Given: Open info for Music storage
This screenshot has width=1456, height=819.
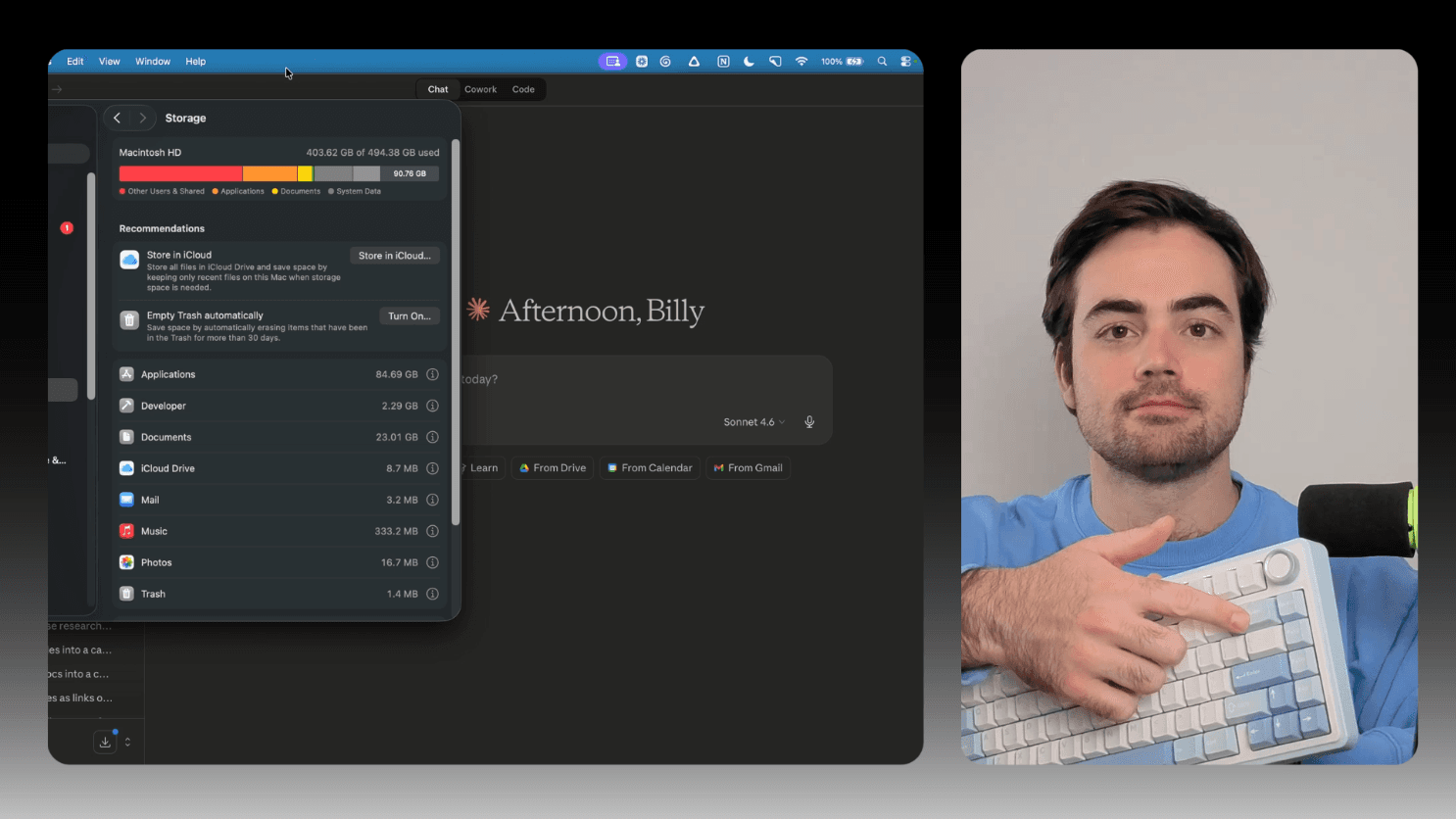Looking at the screenshot, I should tap(432, 531).
